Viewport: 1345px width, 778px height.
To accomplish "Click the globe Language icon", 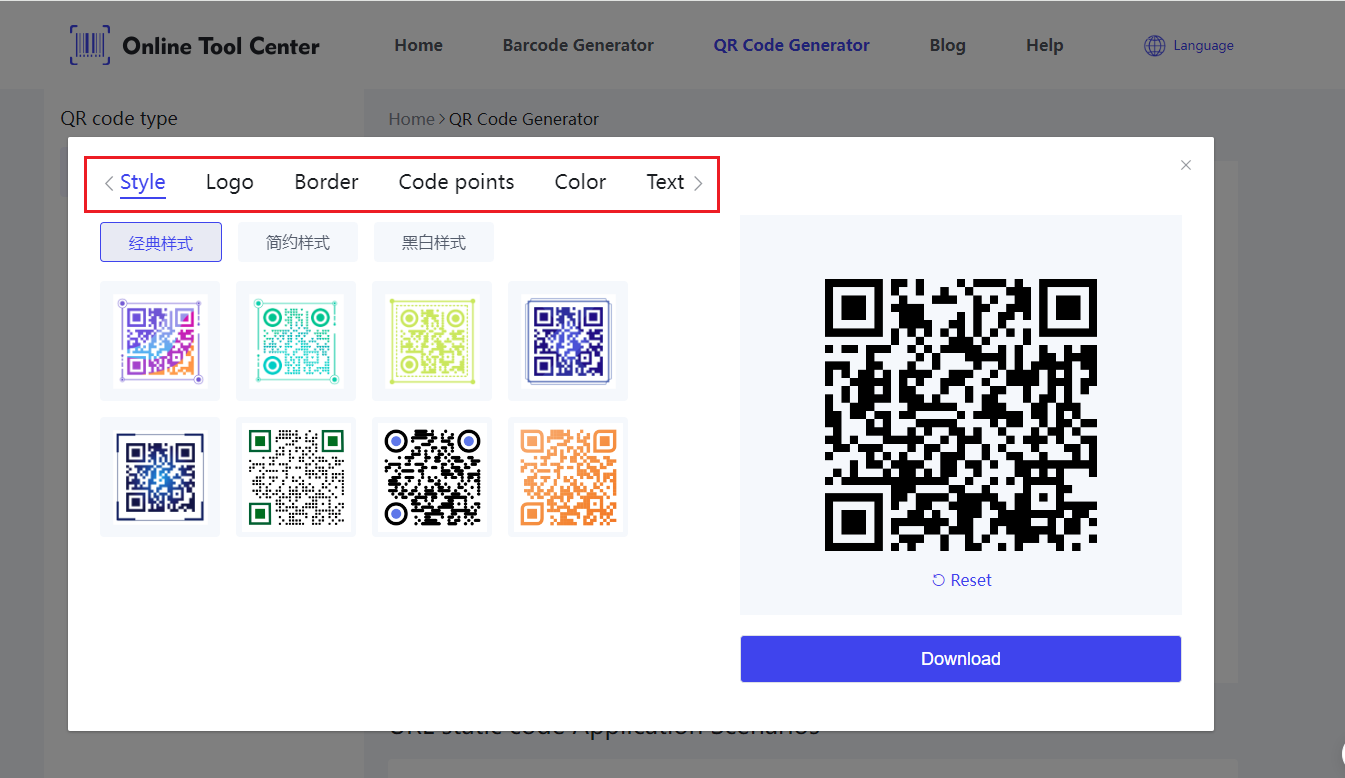I will tap(1154, 45).
